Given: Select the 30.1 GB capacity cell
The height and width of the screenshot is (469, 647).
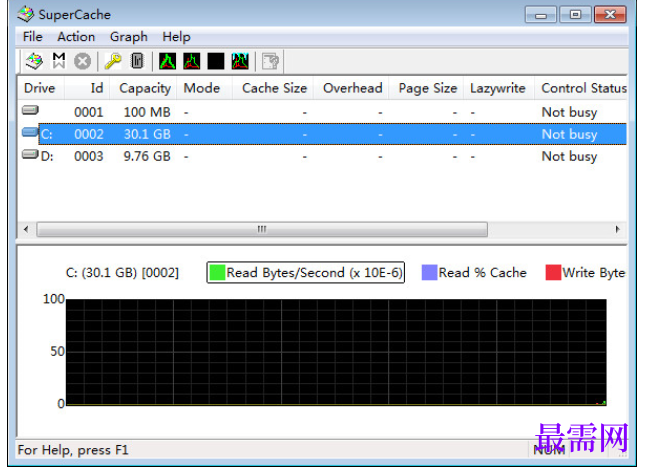Looking at the screenshot, I should point(147,134).
